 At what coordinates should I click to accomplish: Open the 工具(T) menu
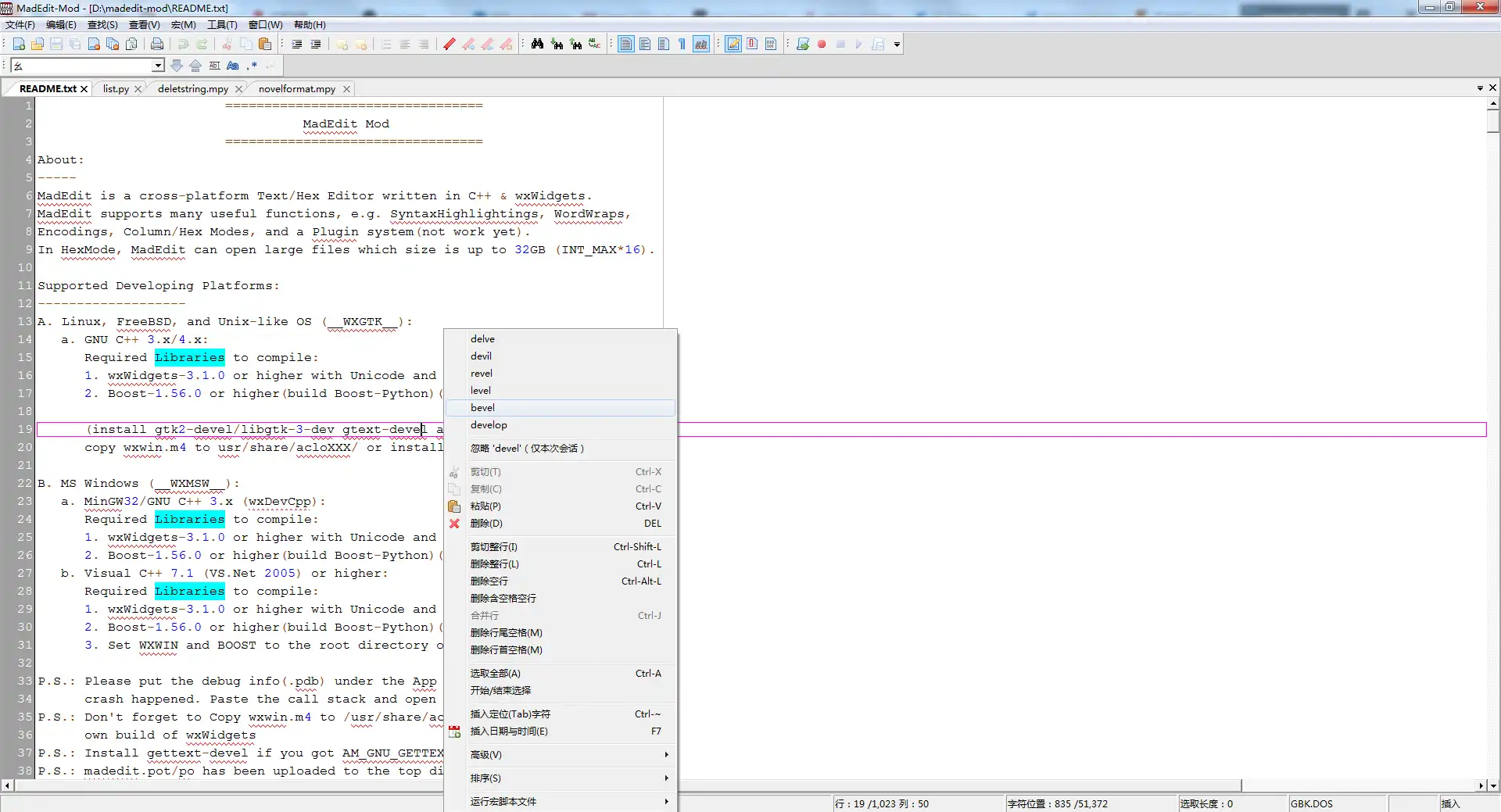point(222,25)
